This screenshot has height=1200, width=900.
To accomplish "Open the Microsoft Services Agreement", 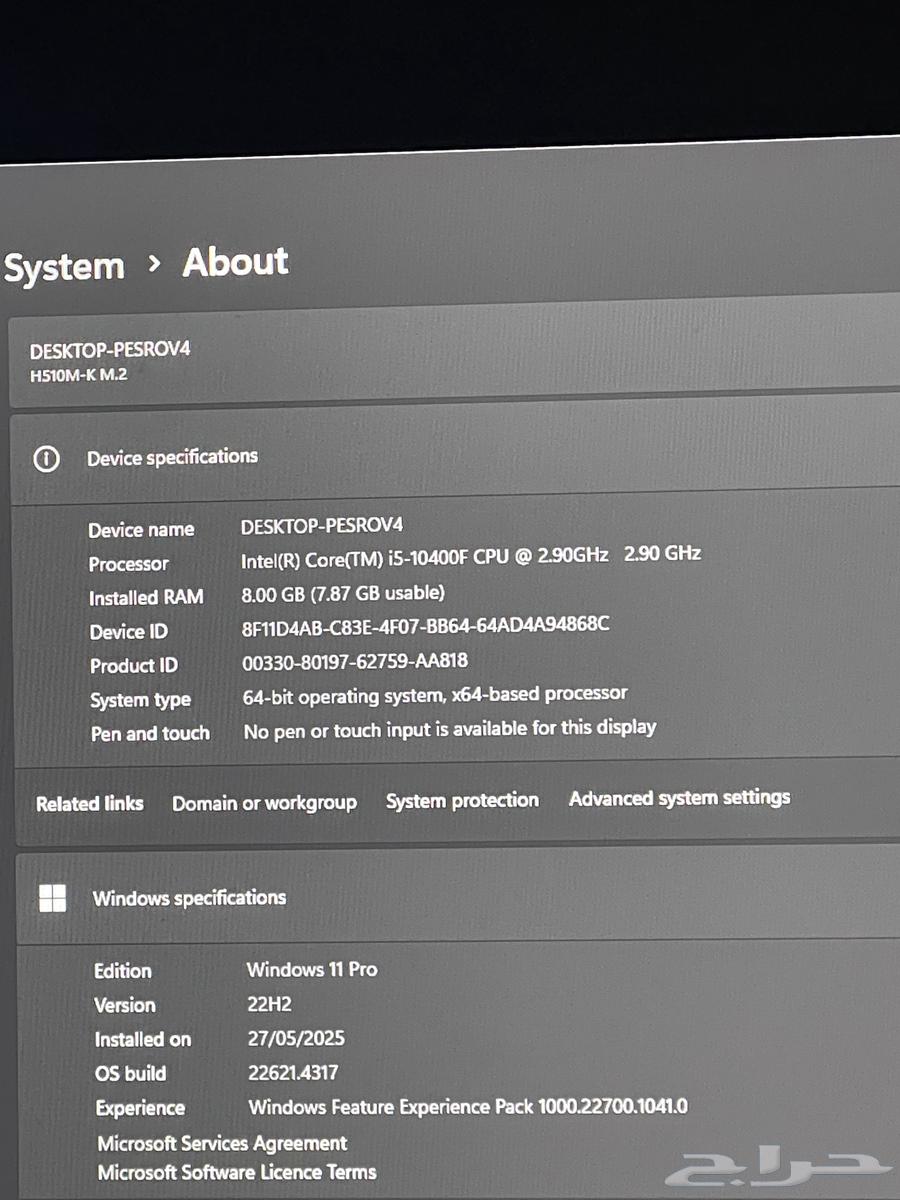I will [222, 1143].
